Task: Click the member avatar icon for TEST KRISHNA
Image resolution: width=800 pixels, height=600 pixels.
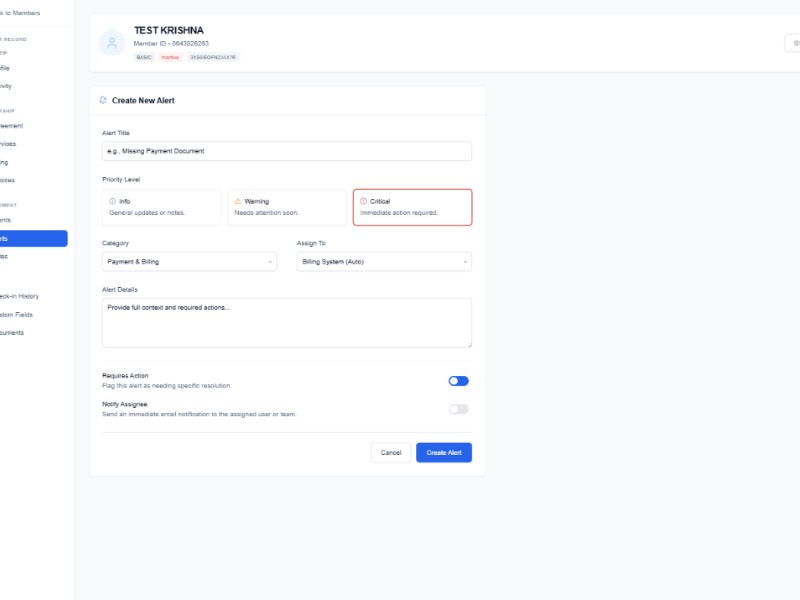Action: pyautogui.click(x=110, y=43)
